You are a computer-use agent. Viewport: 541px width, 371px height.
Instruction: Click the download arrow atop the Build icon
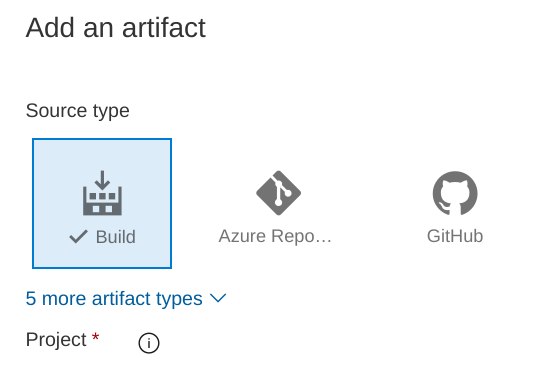[102, 180]
